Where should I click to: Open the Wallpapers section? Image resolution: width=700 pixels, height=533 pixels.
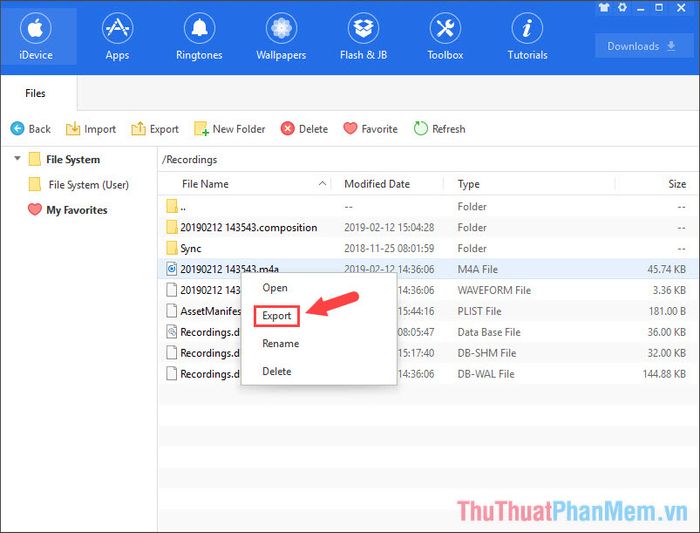coord(281,37)
